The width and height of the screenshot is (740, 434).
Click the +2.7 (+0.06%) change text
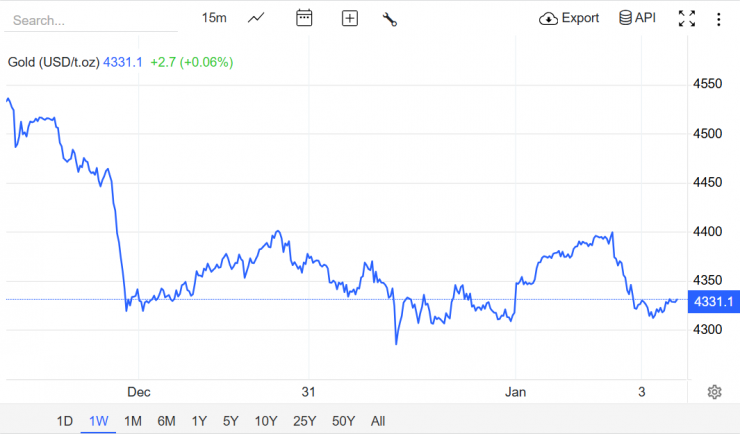pyautogui.click(x=192, y=62)
